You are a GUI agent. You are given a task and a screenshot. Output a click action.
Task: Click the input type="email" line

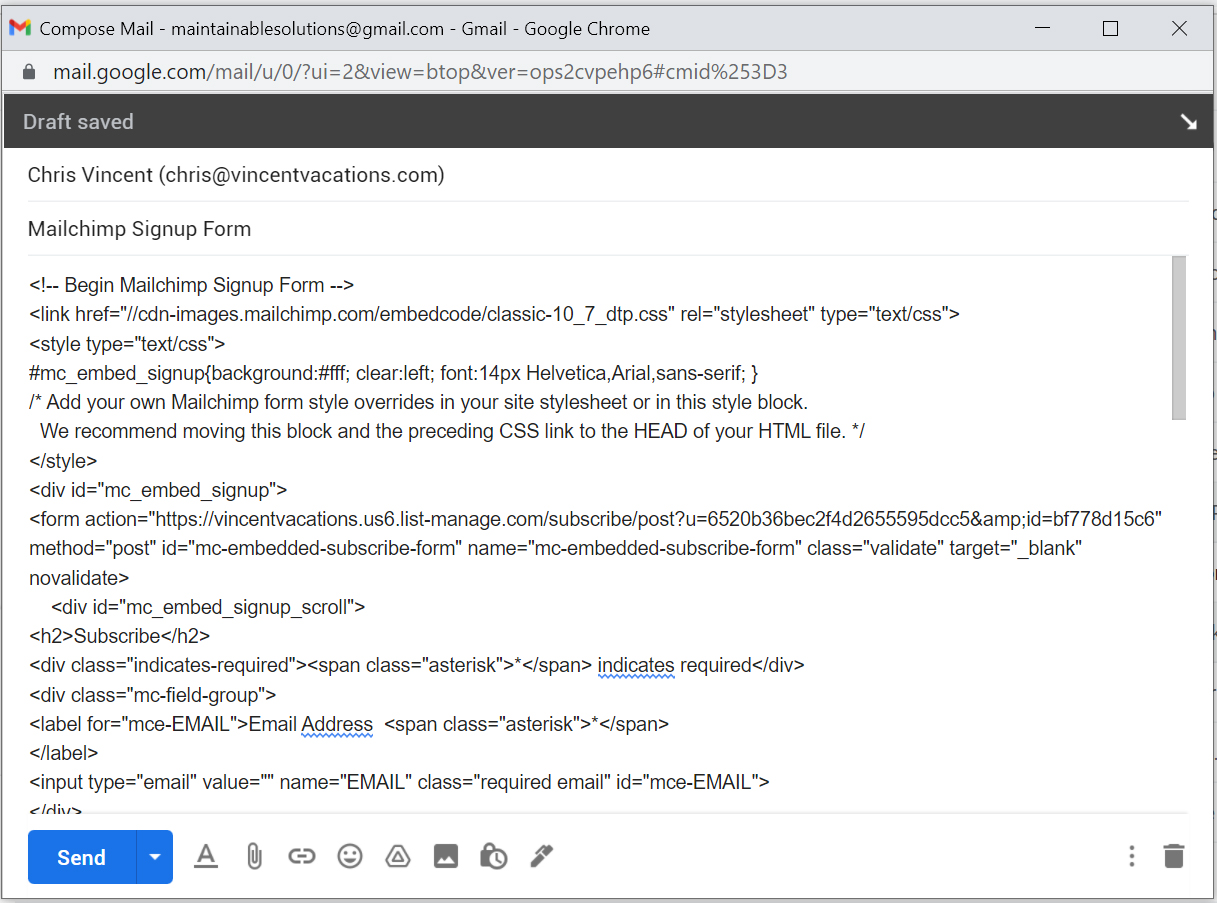(400, 782)
